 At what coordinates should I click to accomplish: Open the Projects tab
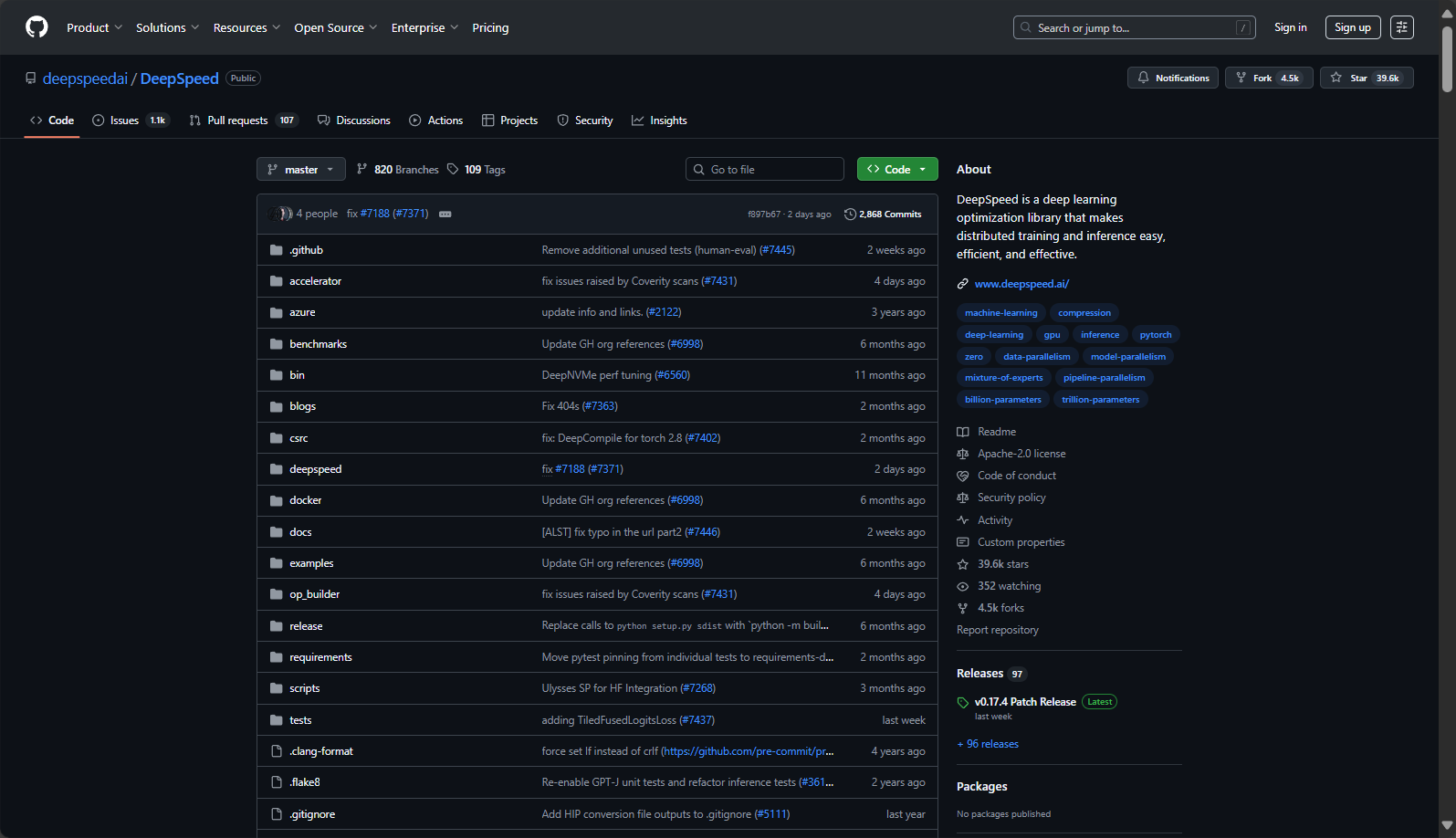coord(510,120)
